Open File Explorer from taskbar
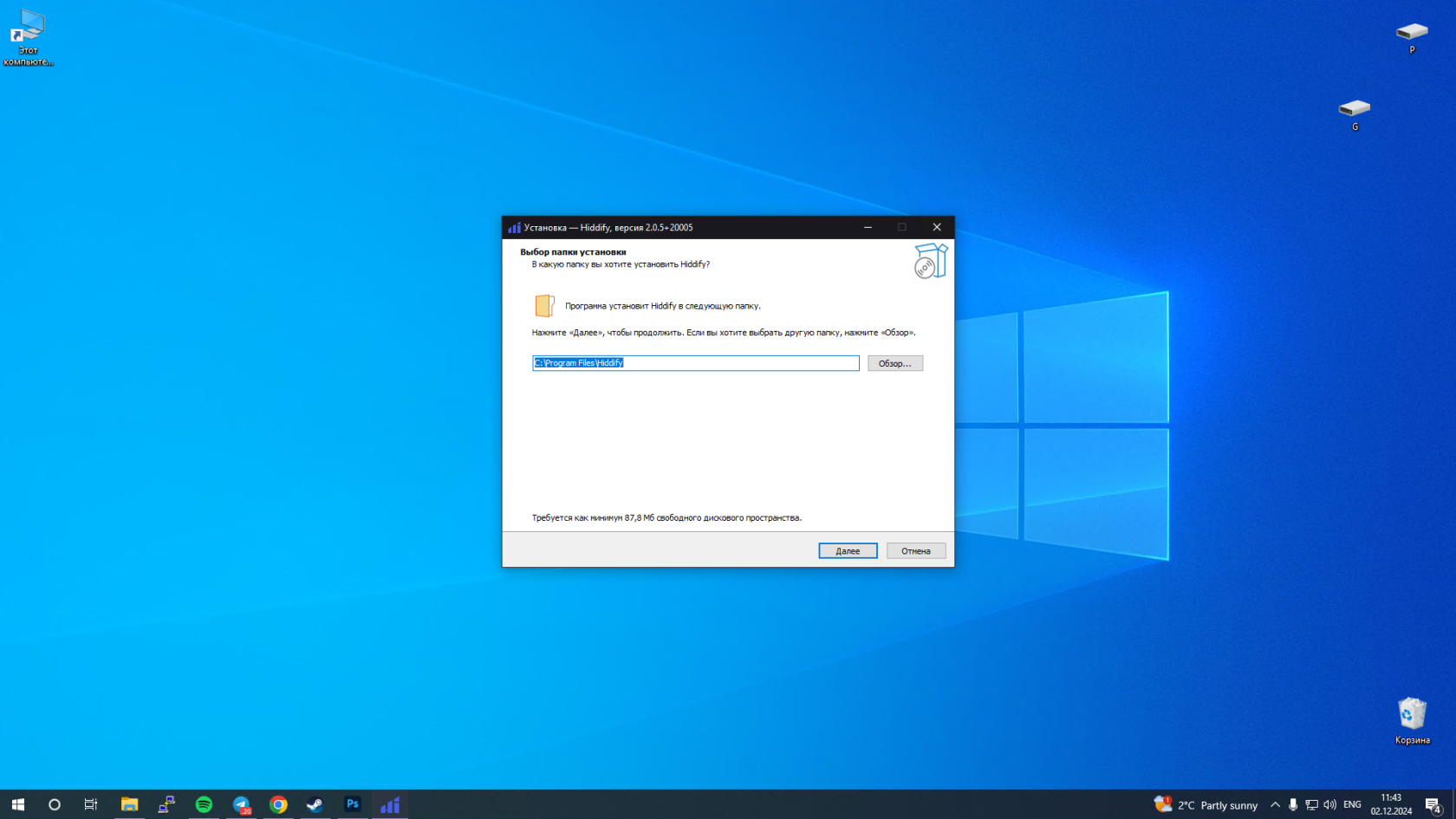This screenshot has width=1456, height=819. [x=129, y=804]
